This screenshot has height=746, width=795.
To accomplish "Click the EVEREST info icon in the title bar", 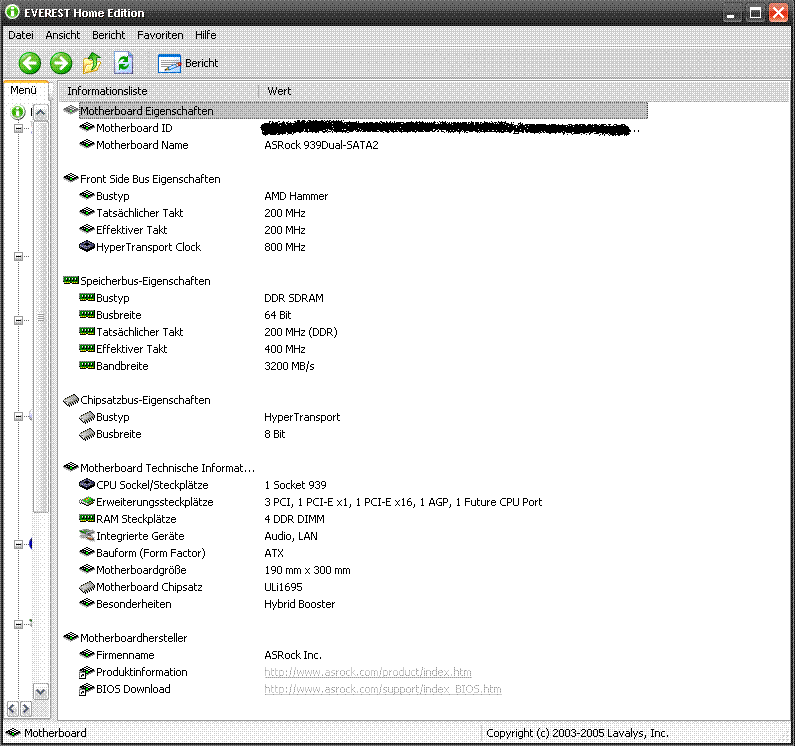I will pos(12,12).
